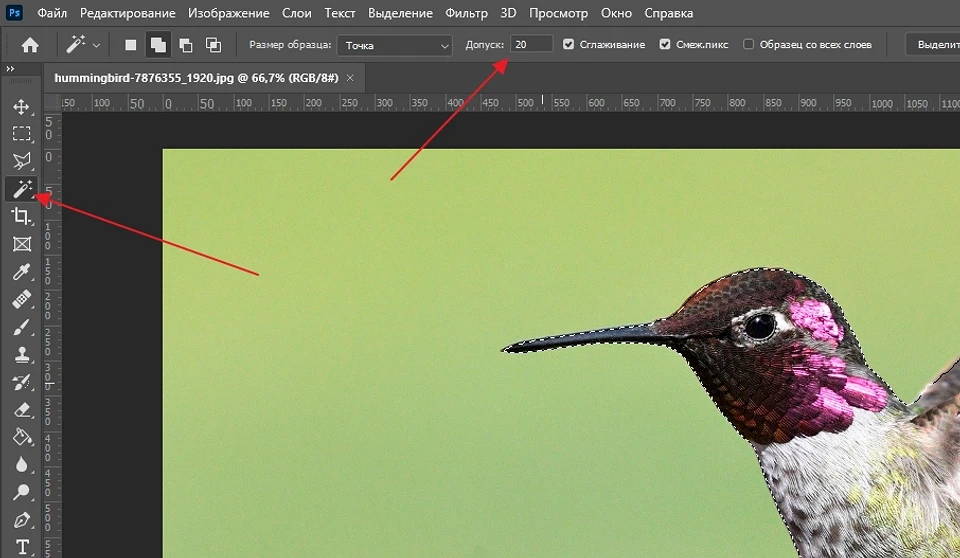Select the Clone Stamp tool
The width and height of the screenshot is (960, 558).
21,354
